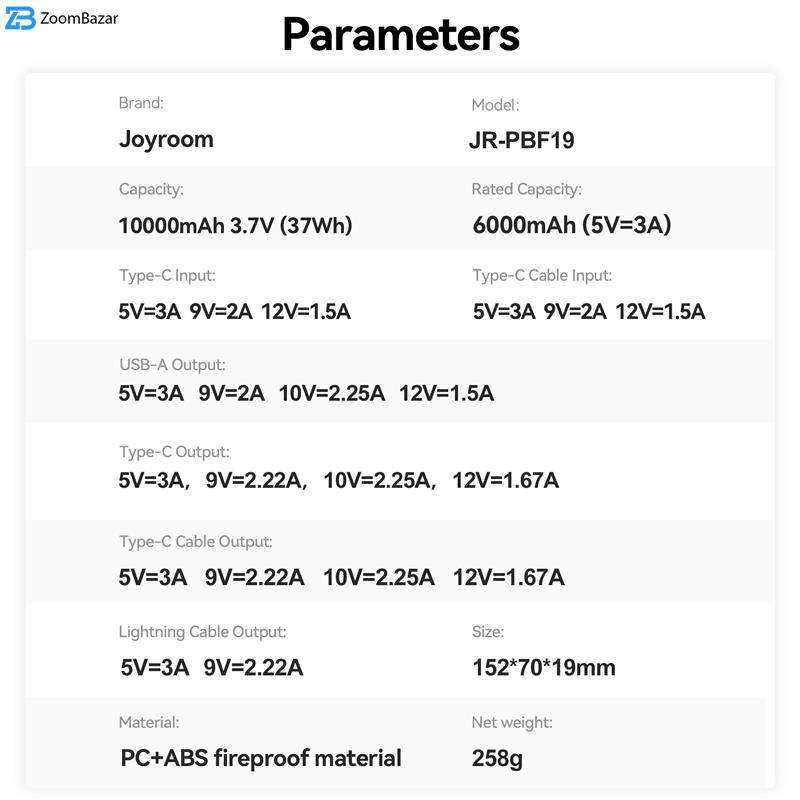800x800 pixels.
Task: Click the PC+ABS fireproof material text
Action: pos(261,758)
